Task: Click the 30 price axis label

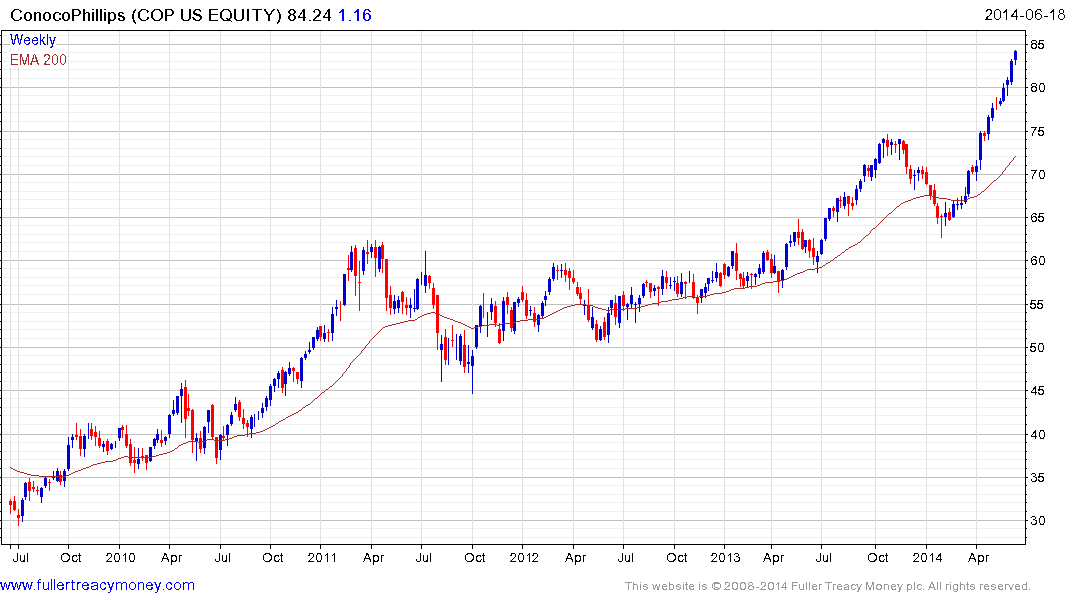Action: pos(1037,521)
